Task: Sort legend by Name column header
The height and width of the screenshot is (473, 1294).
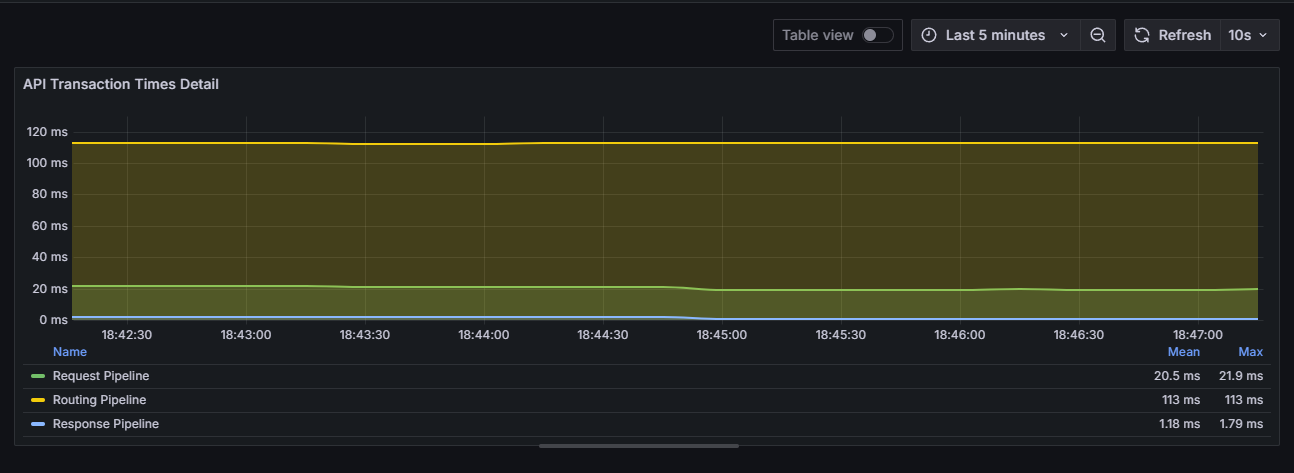Action: coord(70,352)
